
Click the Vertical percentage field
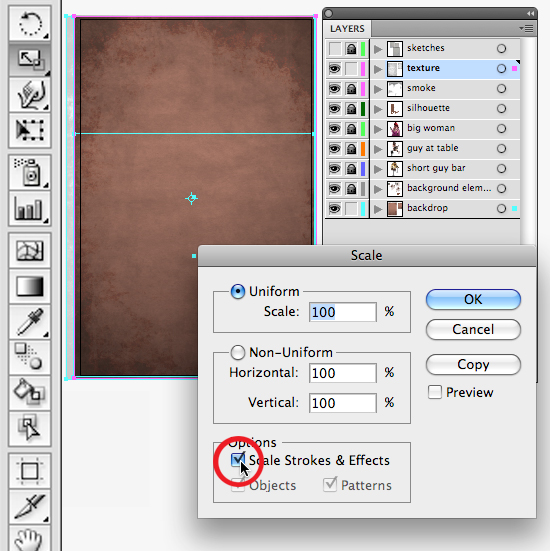coord(343,403)
